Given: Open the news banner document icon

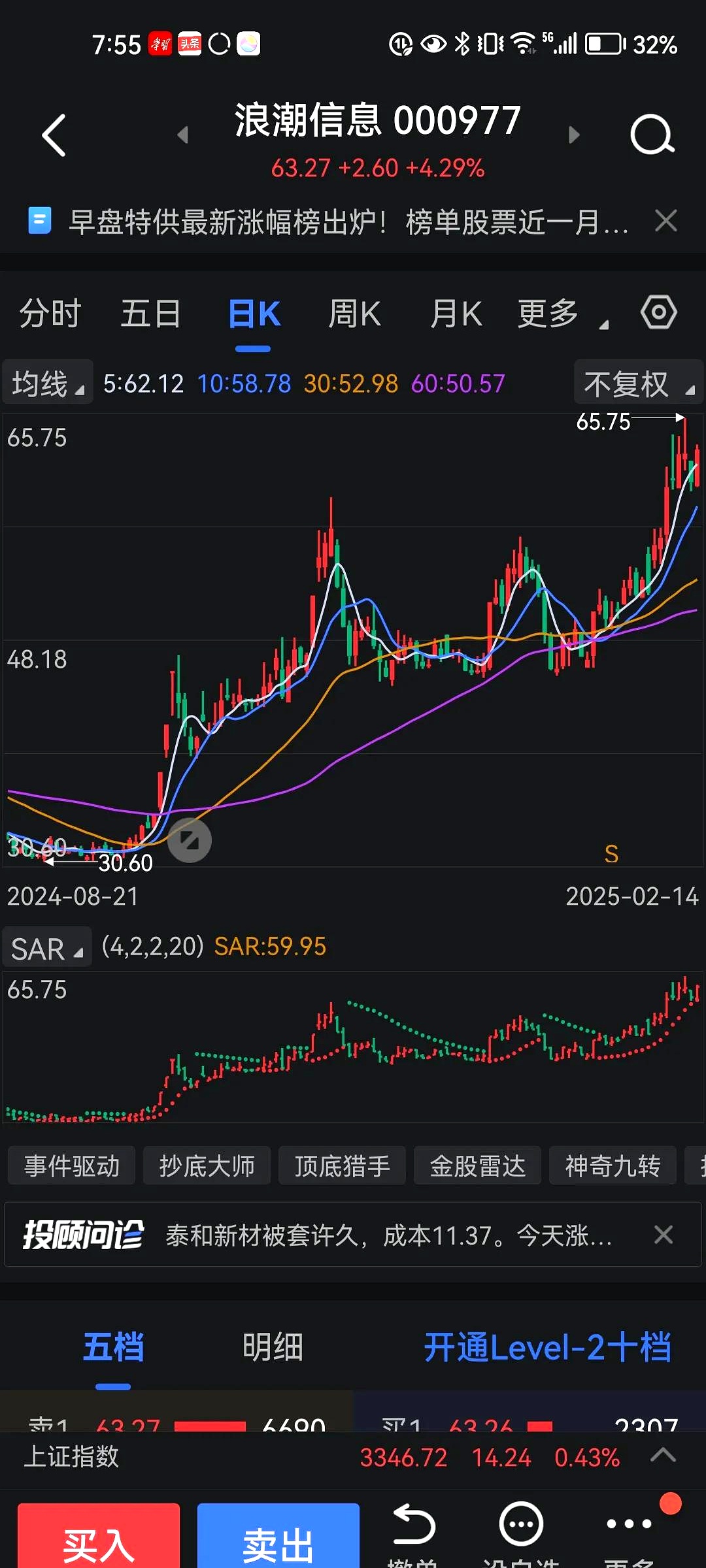Looking at the screenshot, I should pyautogui.click(x=39, y=220).
